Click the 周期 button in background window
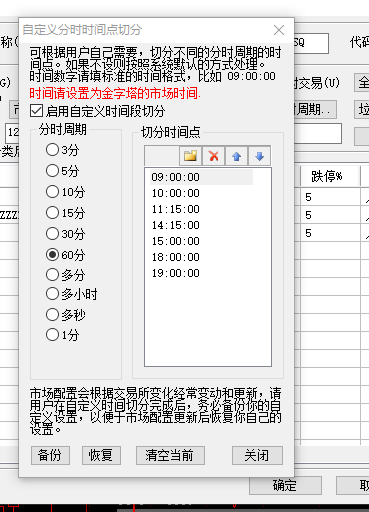The height and width of the screenshot is (512, 369). pos(315,109)
